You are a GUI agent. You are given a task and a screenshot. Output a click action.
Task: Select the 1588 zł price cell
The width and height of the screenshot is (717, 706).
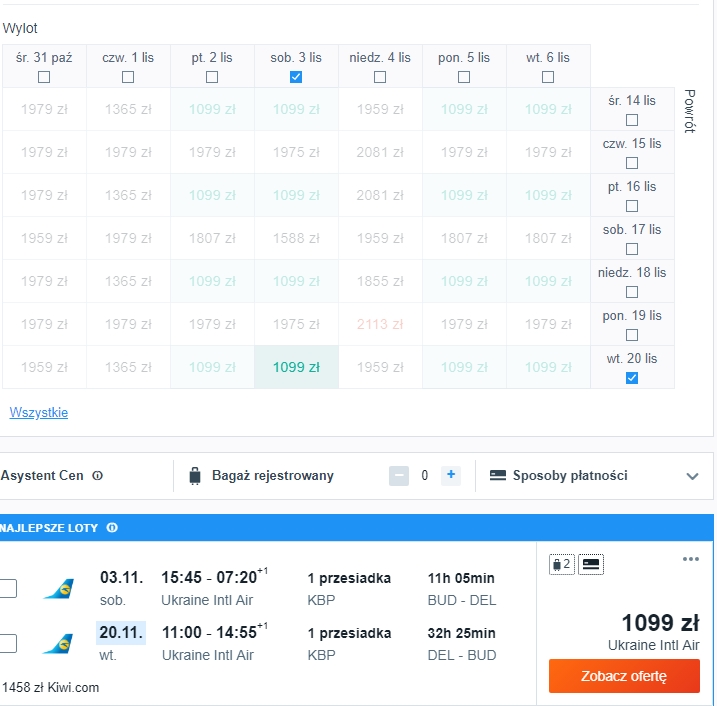click(x=296, y=238)
